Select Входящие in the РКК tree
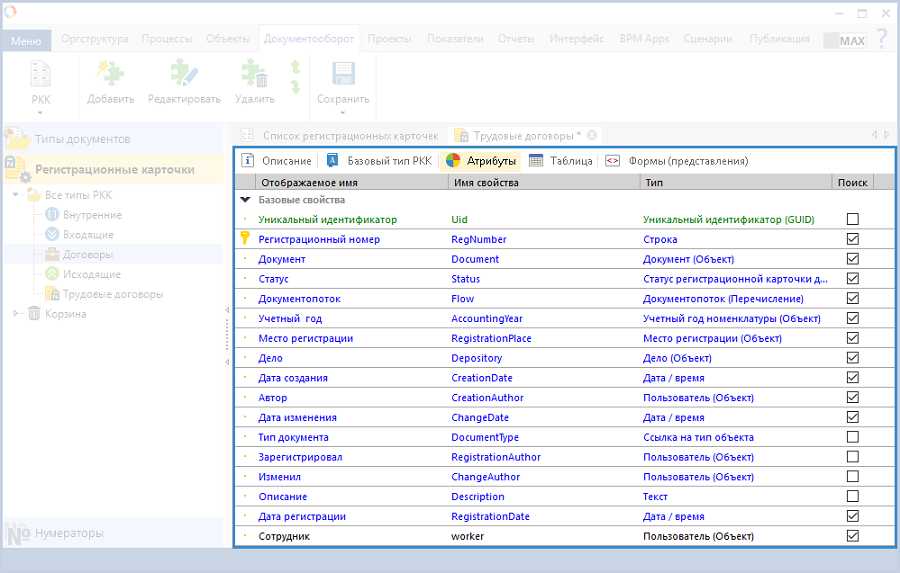The width and height of the screenshot is (900, 573). coord(87,234)
